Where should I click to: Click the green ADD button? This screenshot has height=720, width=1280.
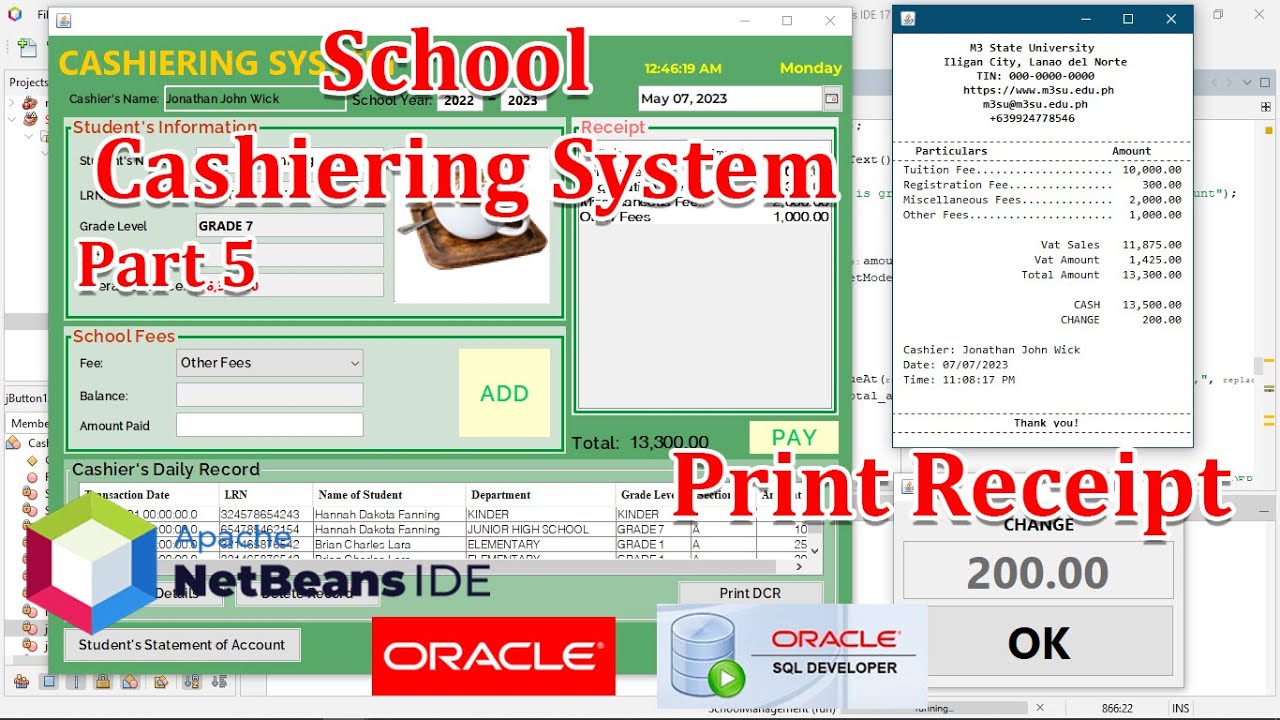tap(504, 393)
